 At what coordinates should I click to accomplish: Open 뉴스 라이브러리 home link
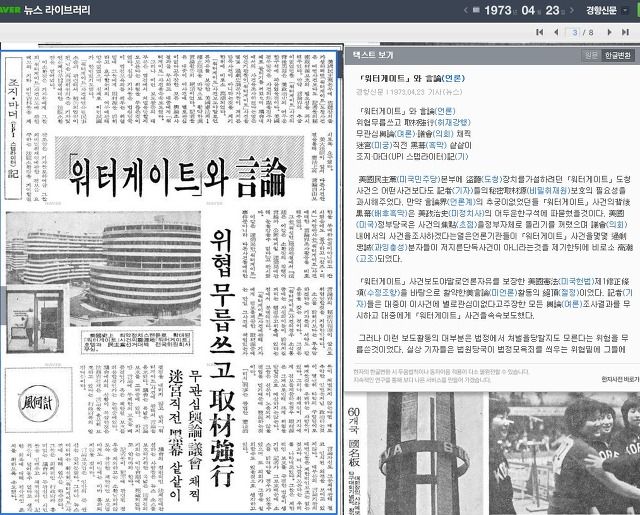(57, 10)
